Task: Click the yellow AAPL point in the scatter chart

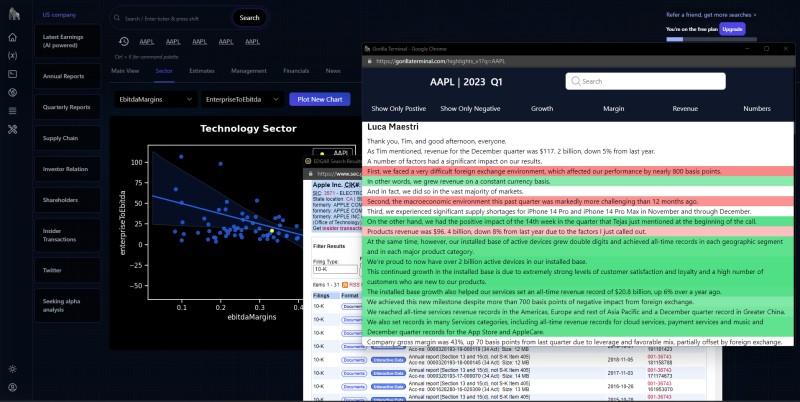Action: [x=272, y=231]
